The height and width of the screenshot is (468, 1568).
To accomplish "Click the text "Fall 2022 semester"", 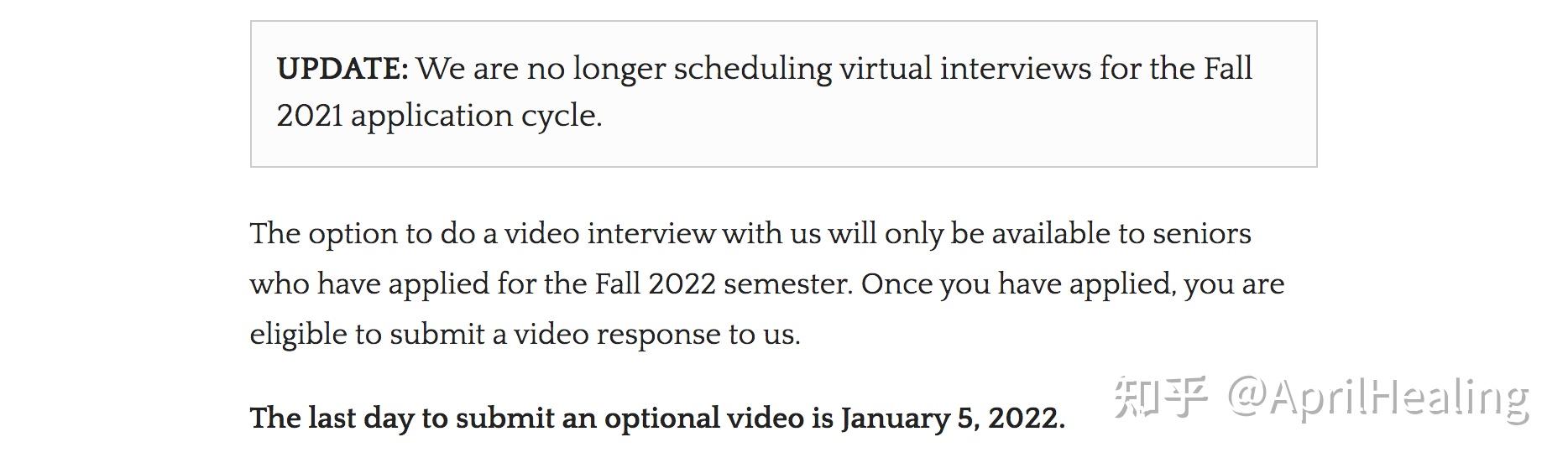I will point(724,284).
